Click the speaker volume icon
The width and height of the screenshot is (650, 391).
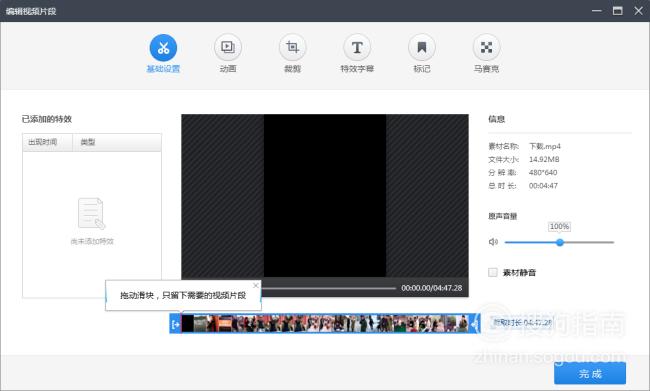493,242
